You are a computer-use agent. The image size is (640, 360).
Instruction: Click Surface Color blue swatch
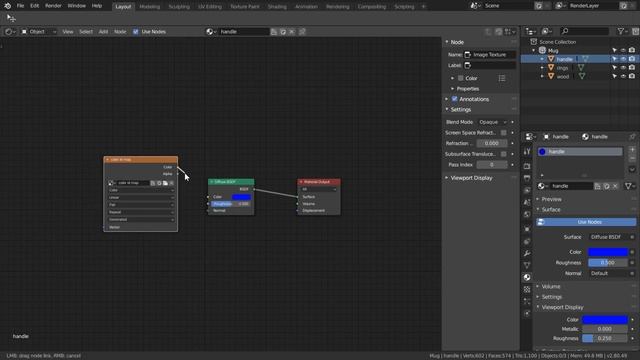click(608, 252)
